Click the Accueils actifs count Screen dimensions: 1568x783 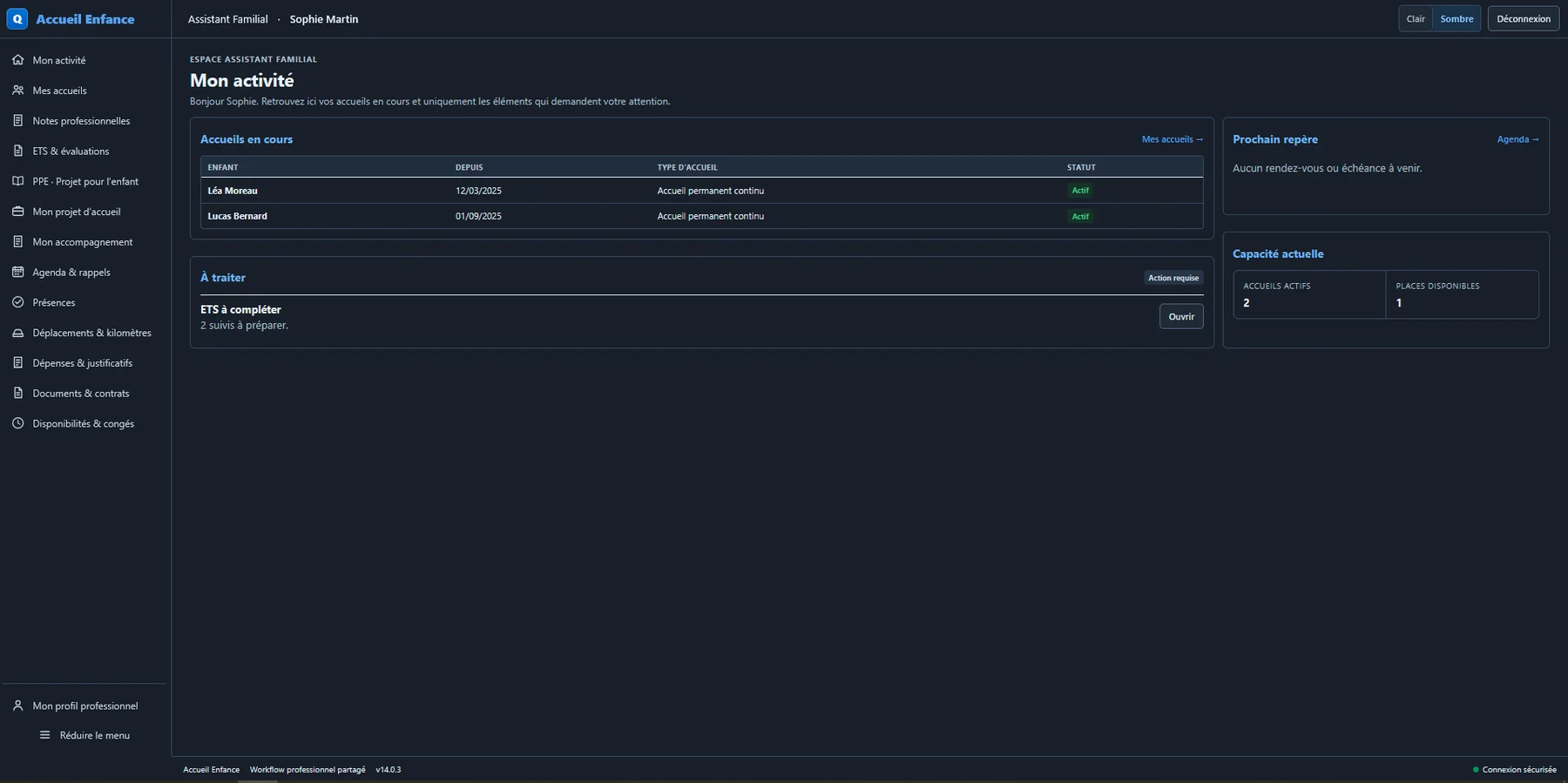point(1247,303)
